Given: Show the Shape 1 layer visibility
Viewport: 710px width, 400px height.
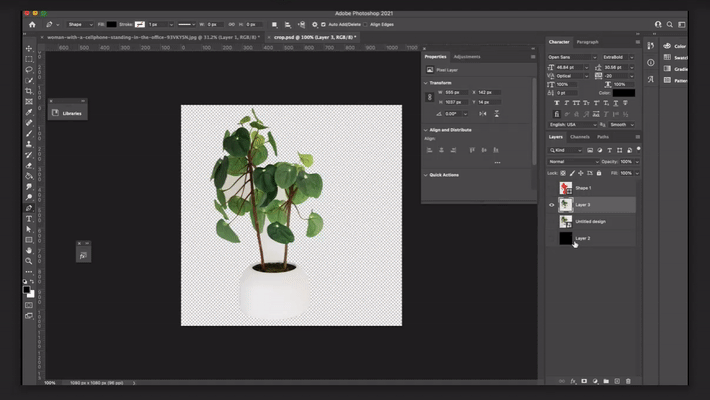Looking at the screenshot, I should coord(552,188).
